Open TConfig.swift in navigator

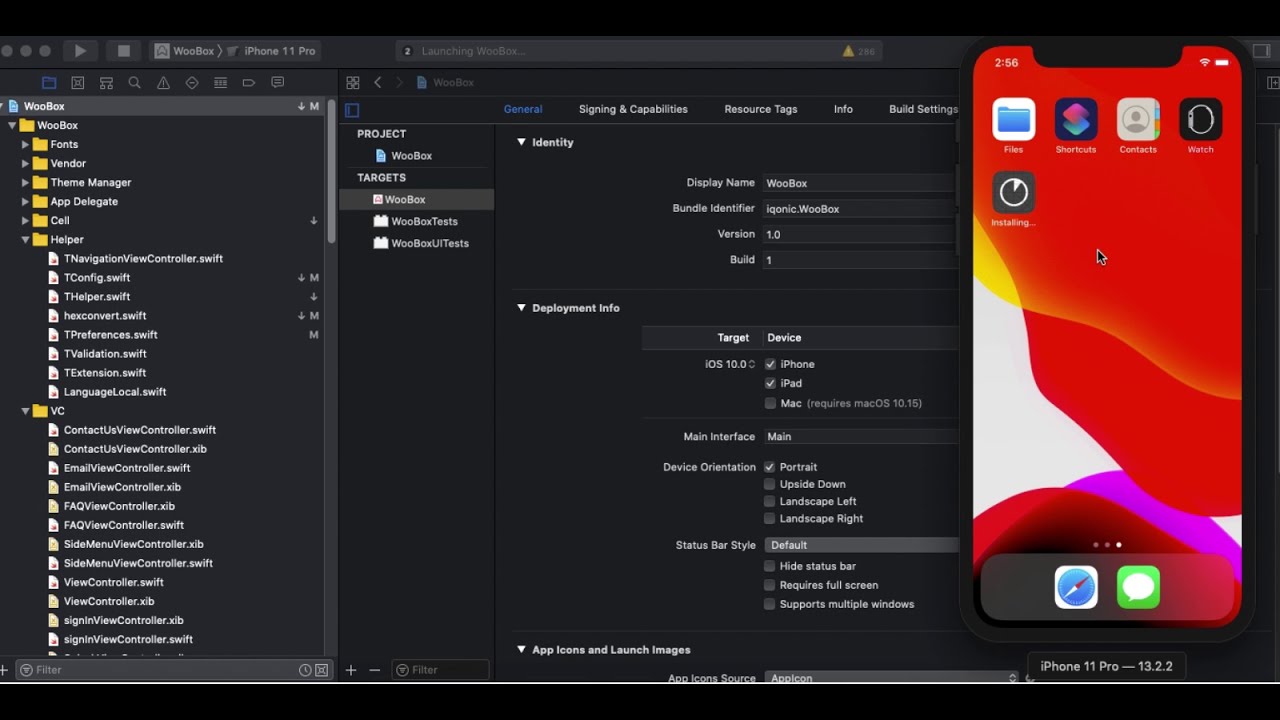tap(97, 278)
